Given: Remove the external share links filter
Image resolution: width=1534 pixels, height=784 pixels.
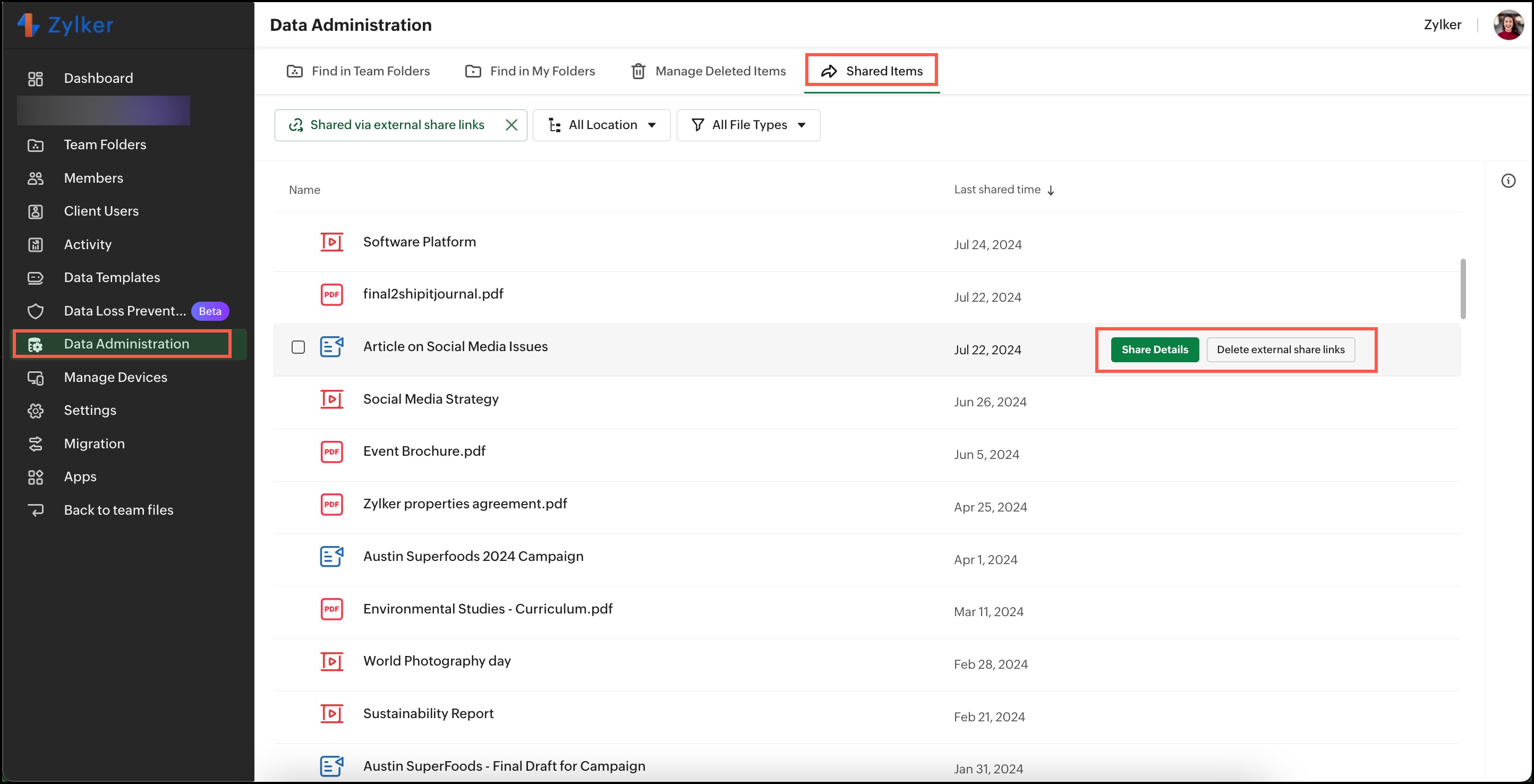Looking at the screenshot, I should pos(511,125).
